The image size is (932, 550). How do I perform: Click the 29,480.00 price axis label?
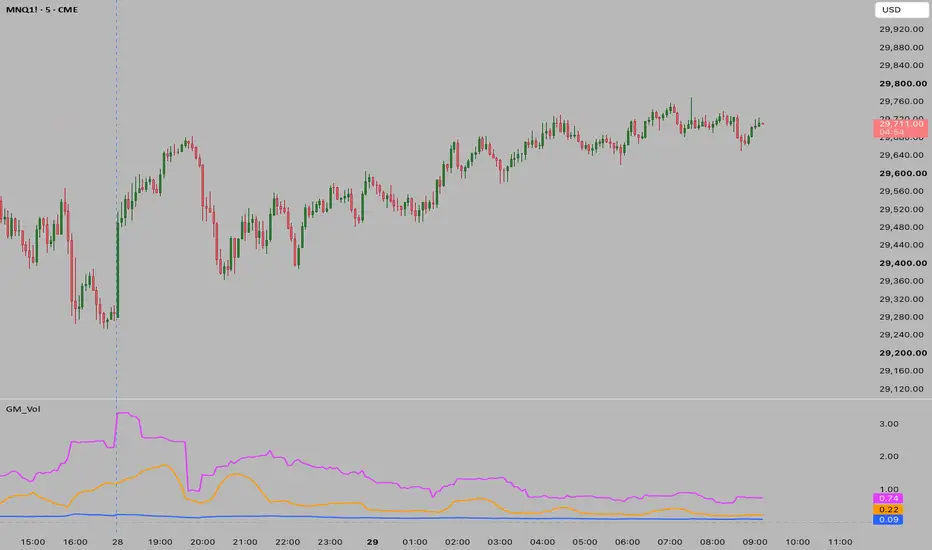coord(902,227)
